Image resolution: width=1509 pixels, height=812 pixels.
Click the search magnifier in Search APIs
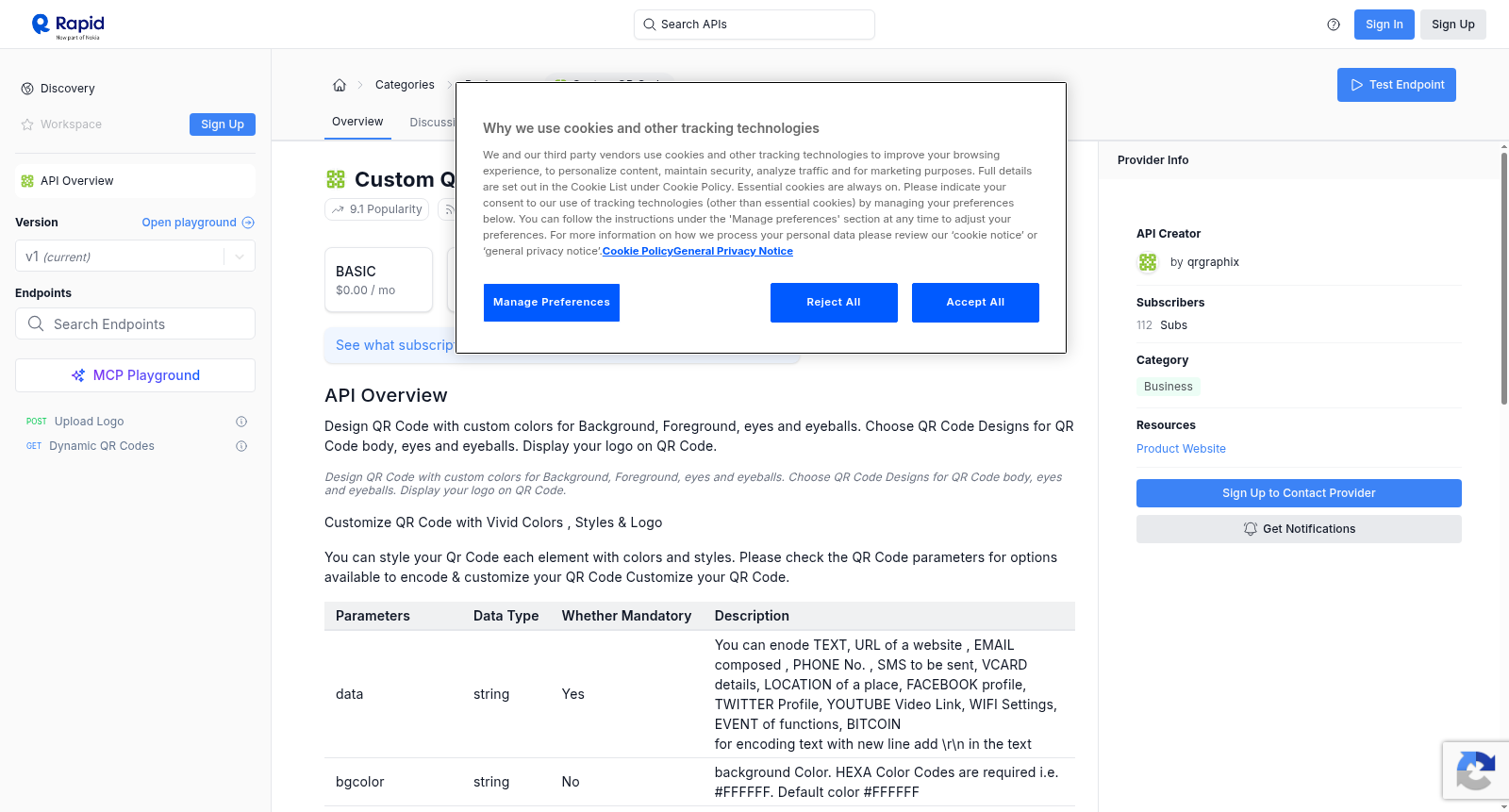[x=649, y=25]
